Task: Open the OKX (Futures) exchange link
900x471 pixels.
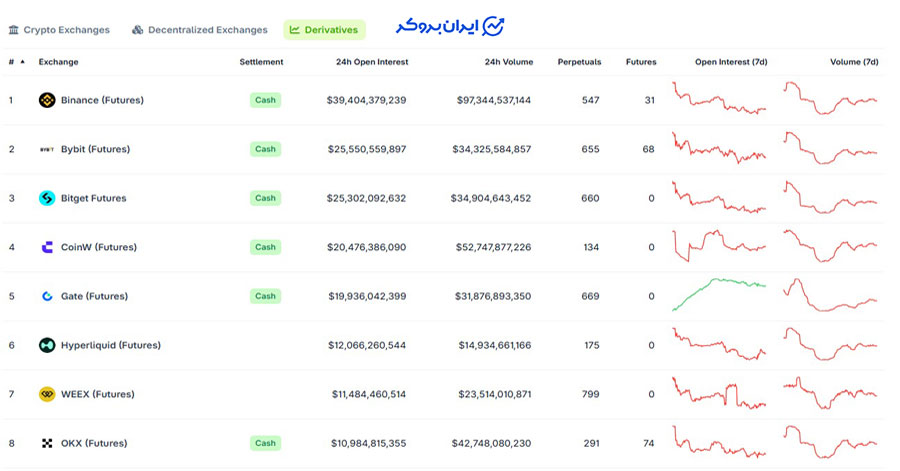Action: coord(94,443)
